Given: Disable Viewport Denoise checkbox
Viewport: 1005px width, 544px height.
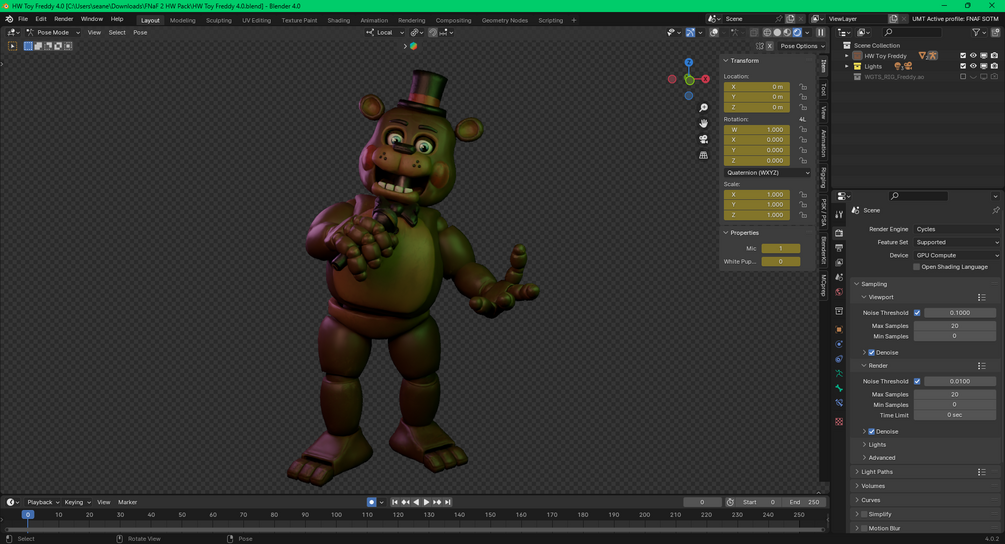Looking at the screenshot, I should (872, 352).
